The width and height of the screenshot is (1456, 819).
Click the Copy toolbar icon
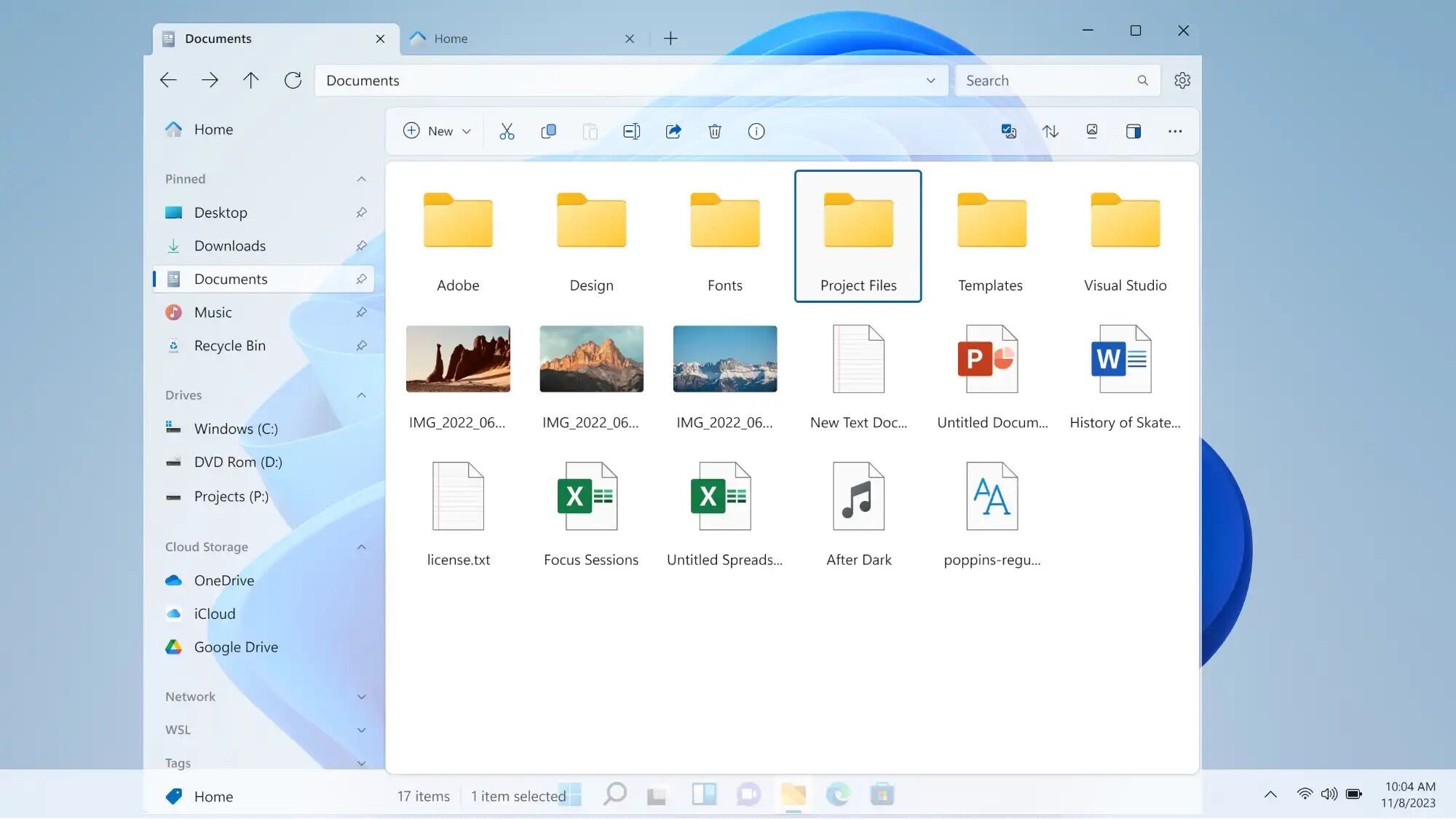[x=548, y=131]
